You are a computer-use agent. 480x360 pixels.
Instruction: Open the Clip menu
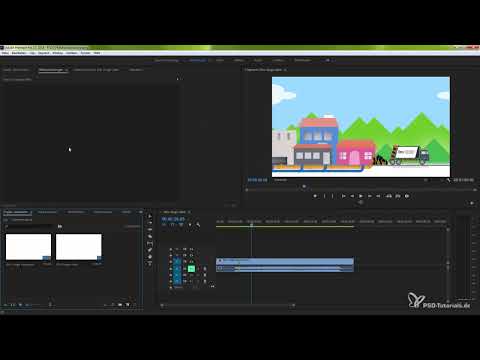(x=32, y=53)
